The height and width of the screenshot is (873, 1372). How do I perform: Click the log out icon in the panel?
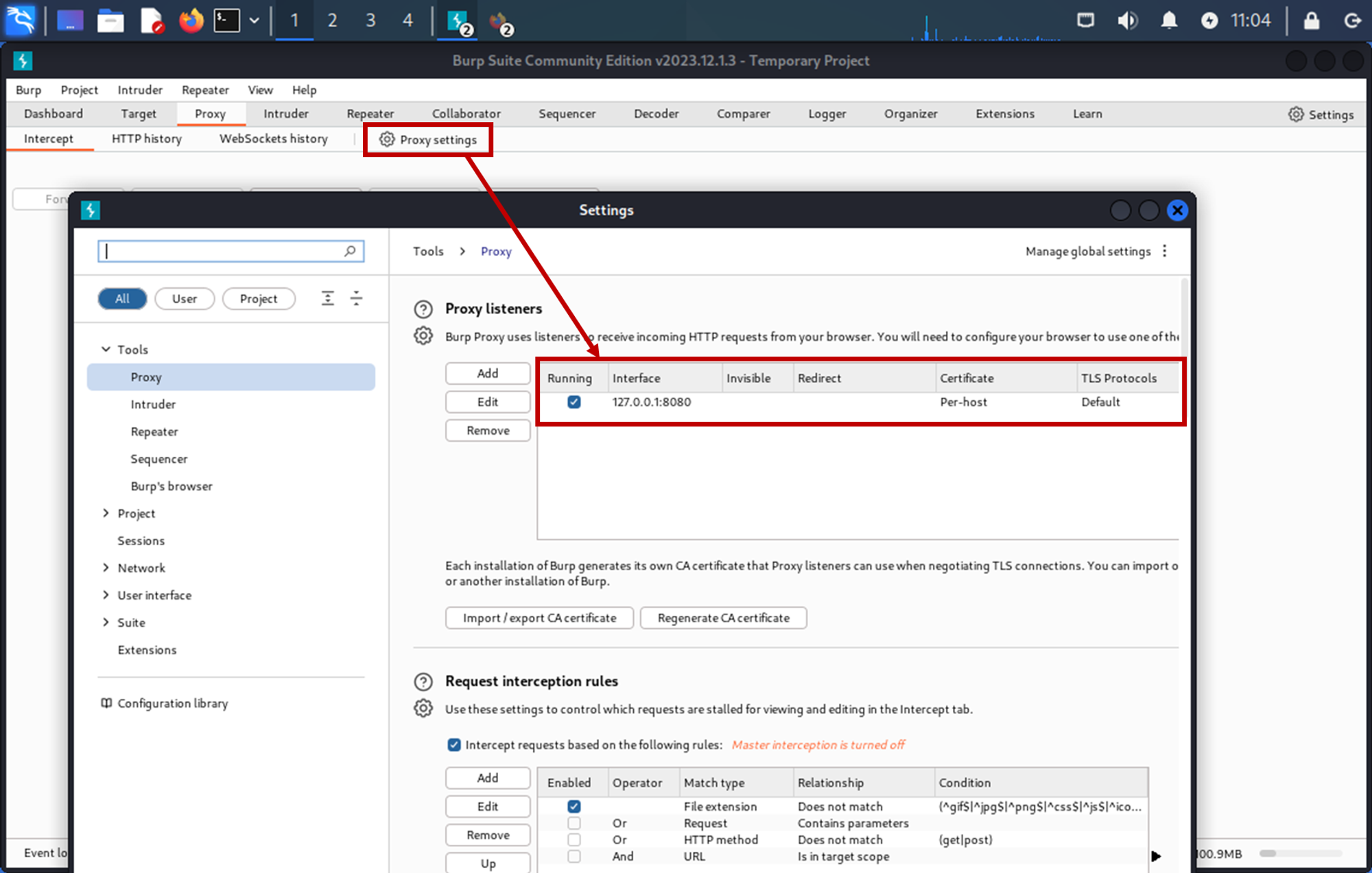click(x=1352, y=21)
